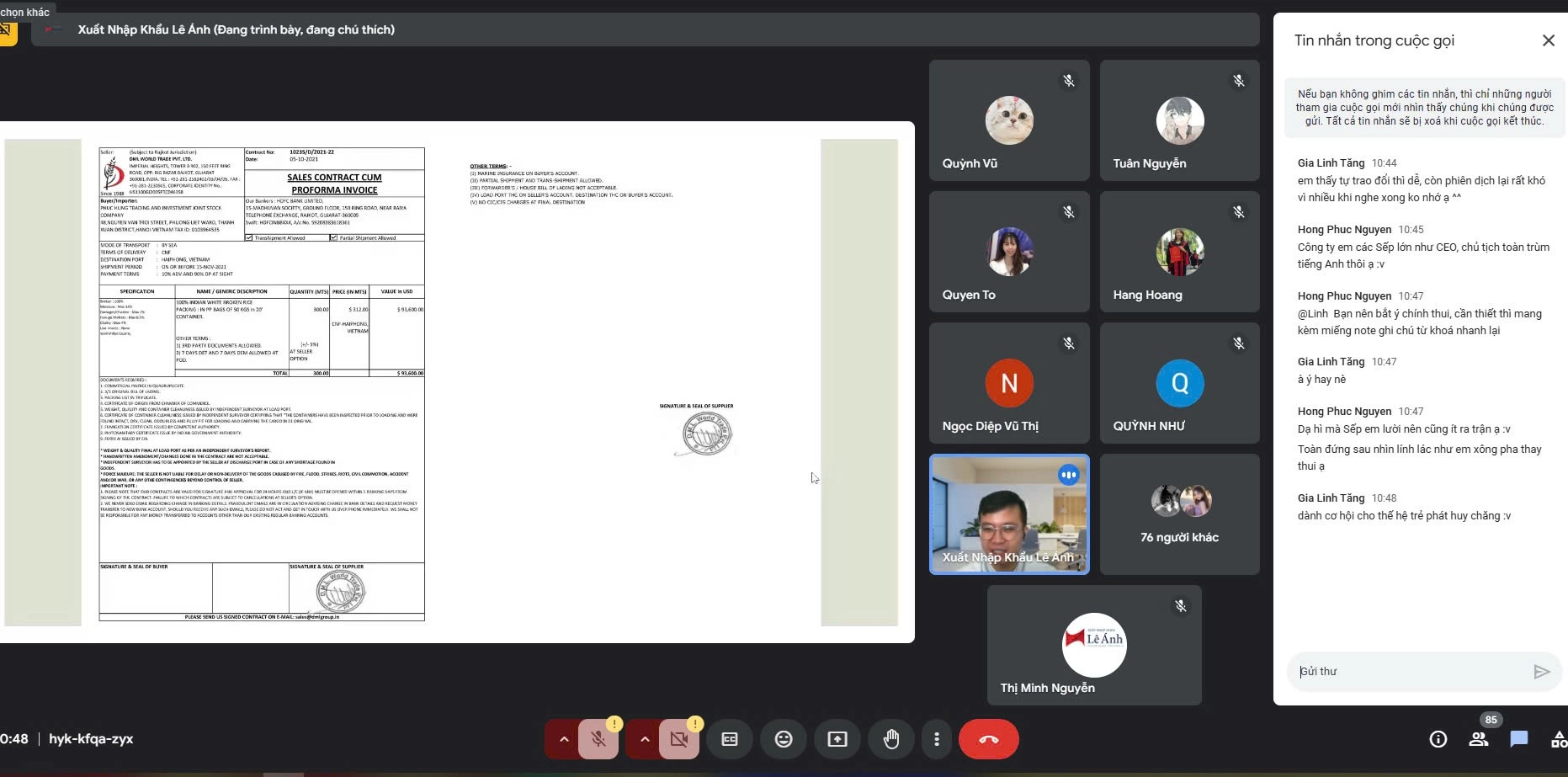Click the present screen icon

click(x=837, y=739)
